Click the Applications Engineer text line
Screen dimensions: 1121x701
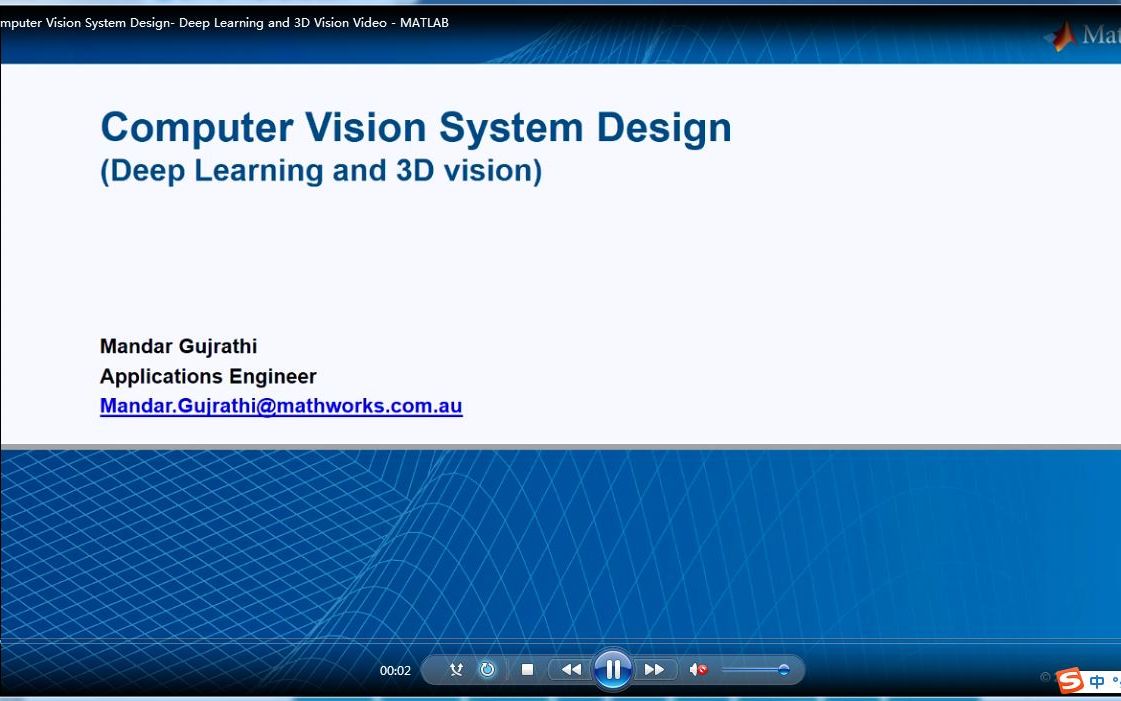(208, 377)
